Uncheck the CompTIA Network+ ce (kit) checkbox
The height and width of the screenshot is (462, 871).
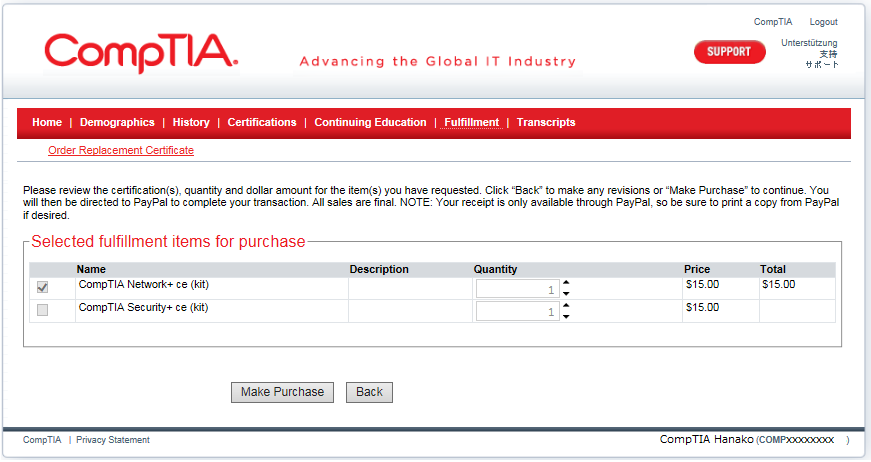42,287
